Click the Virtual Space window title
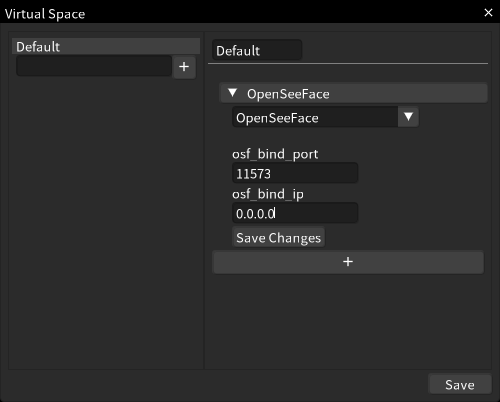Screen dimensions: 500x402 (45, 14)
